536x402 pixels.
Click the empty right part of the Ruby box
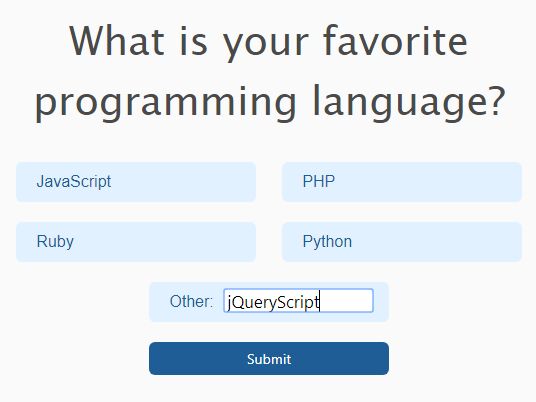pyautogui.click(x=164, y=242)
